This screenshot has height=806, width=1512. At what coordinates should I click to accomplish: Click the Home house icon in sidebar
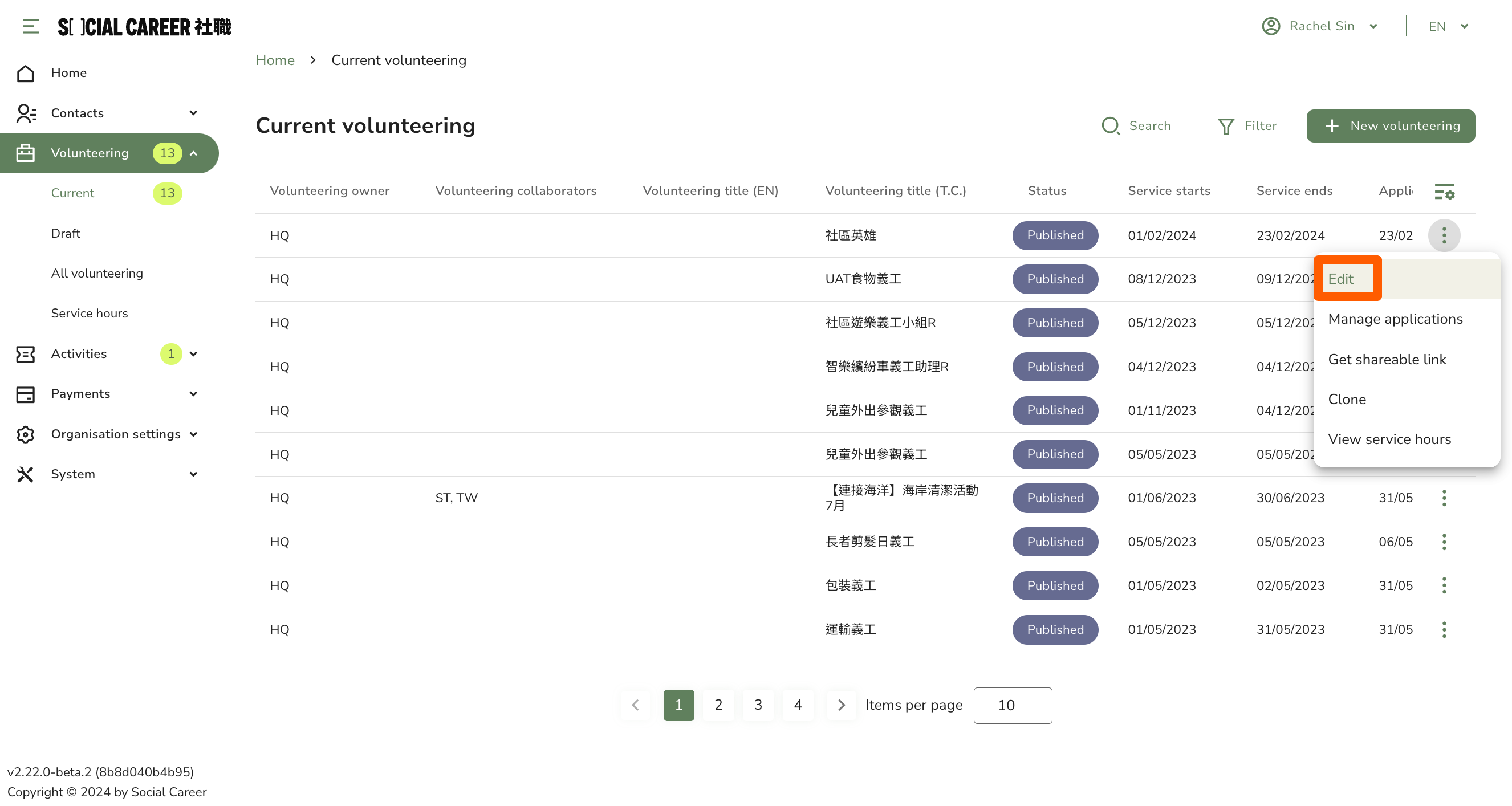click(x=25, y=74)
